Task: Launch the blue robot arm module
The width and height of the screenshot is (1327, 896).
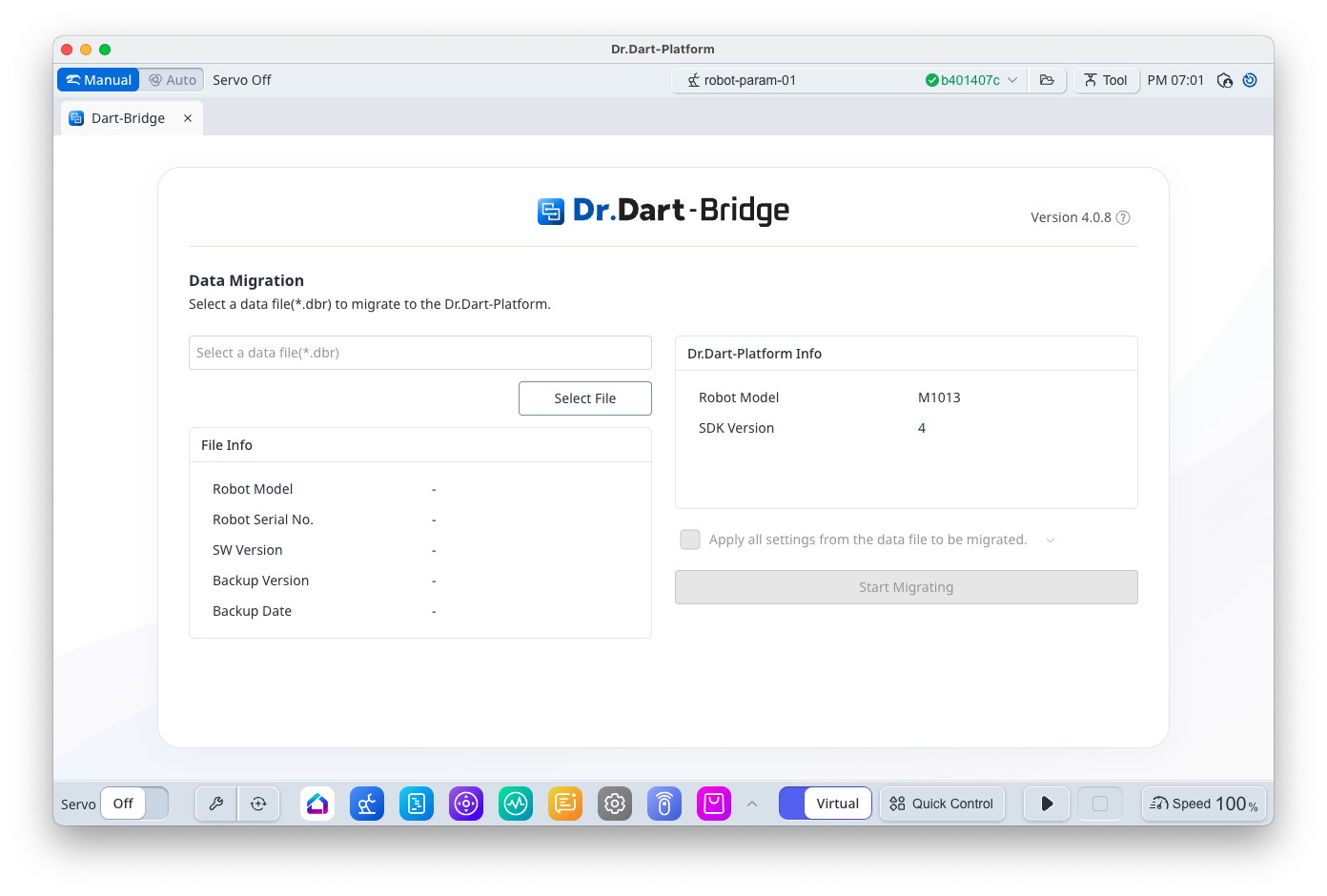Action: point(367,804)
